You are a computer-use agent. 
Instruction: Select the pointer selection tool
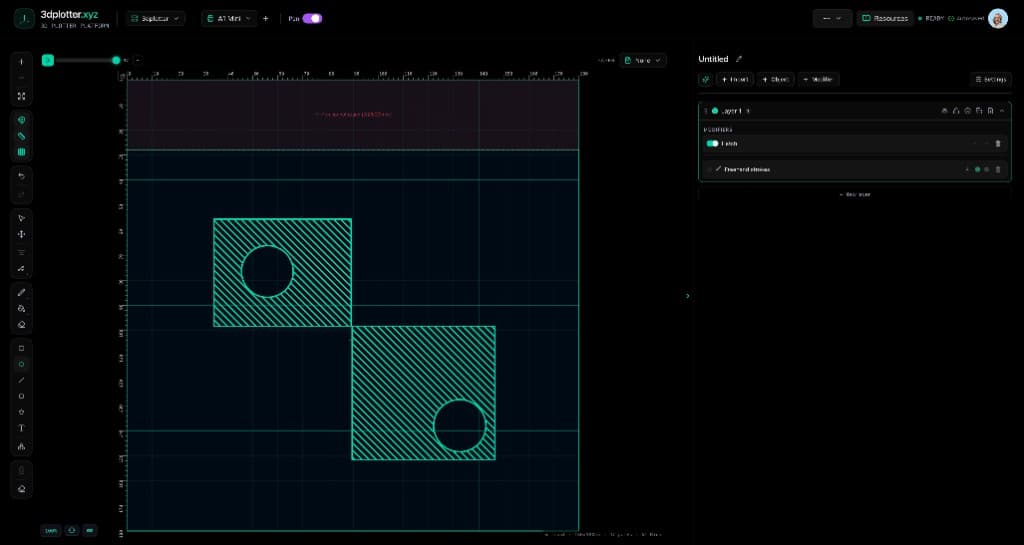[x=22, y=218]
